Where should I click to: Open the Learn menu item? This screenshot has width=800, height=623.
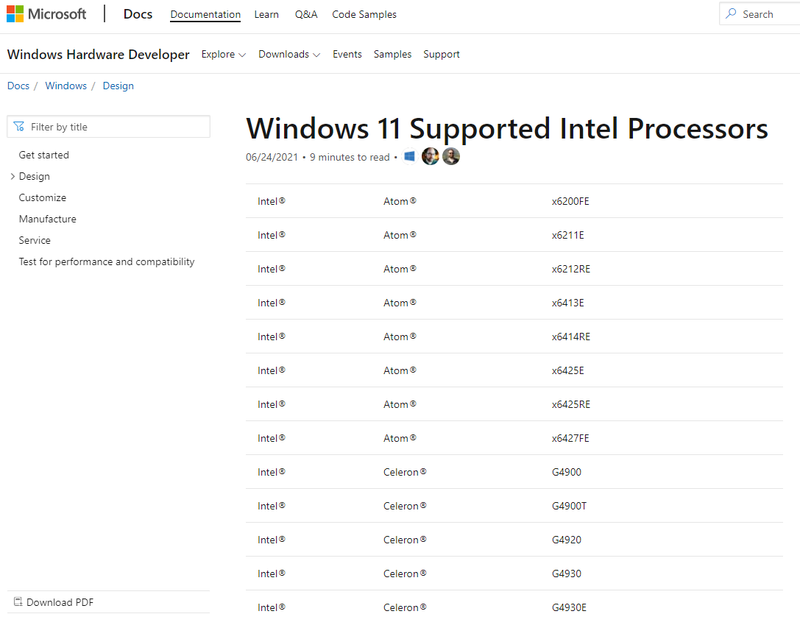click(266, 14)
